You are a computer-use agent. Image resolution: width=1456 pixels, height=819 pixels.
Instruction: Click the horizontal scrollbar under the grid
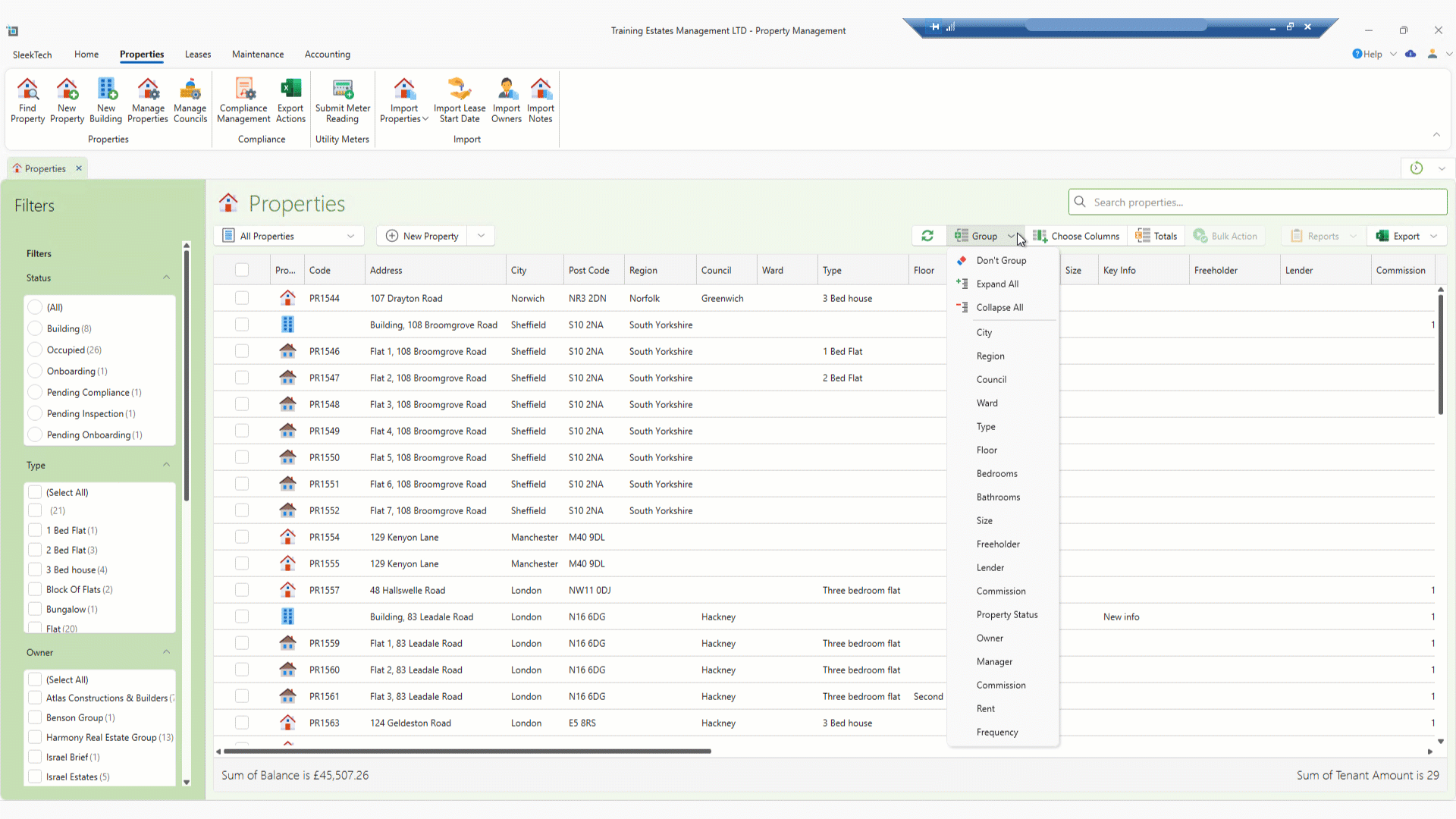click(x=467, y=752)
